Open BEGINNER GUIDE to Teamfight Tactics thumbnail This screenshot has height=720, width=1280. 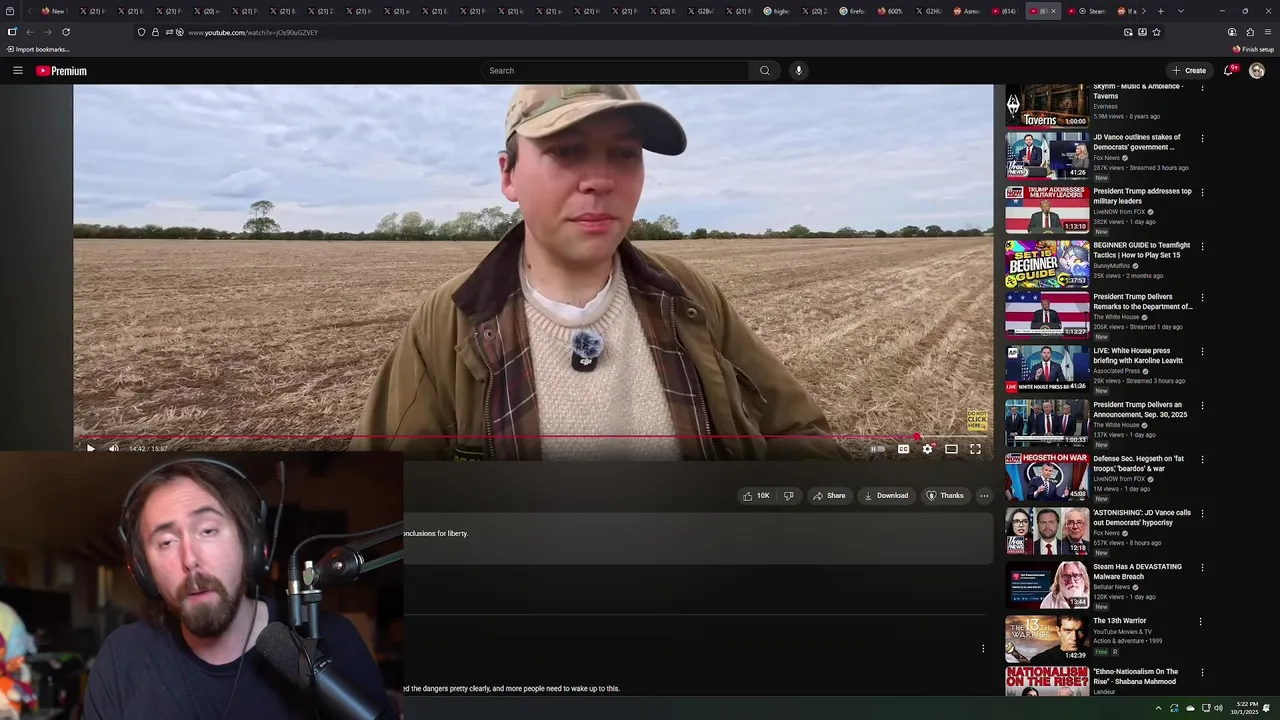tap(1047, 263)
